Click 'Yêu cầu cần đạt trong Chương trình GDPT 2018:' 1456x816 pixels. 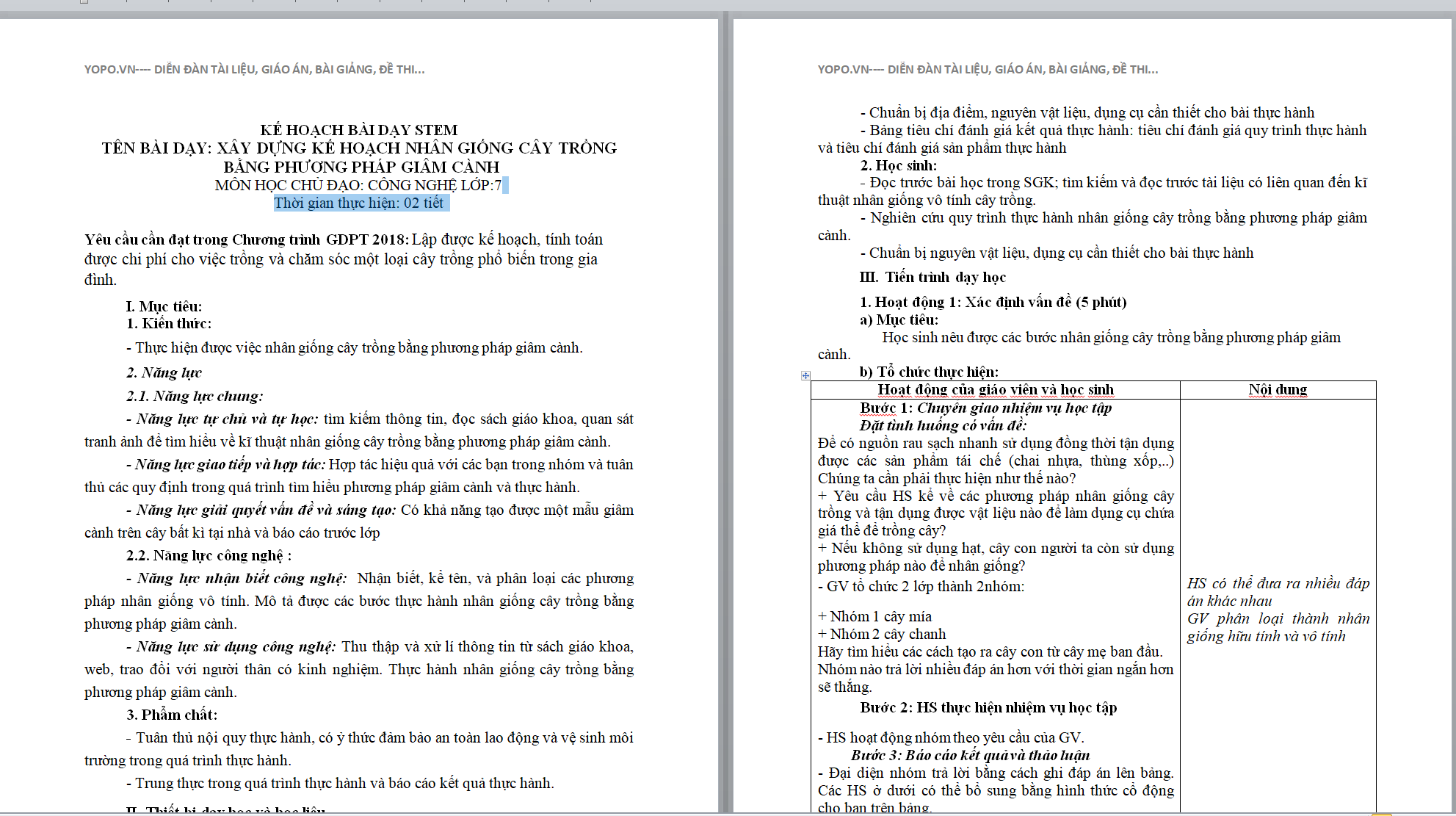(246, 239)
